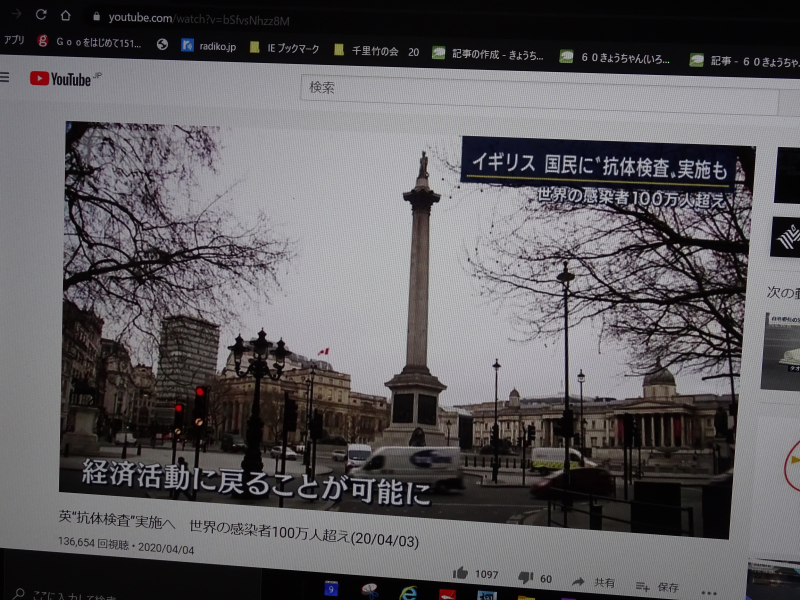Save the video with the 保存 button
The image size is (800, 600).
(658, 586)
